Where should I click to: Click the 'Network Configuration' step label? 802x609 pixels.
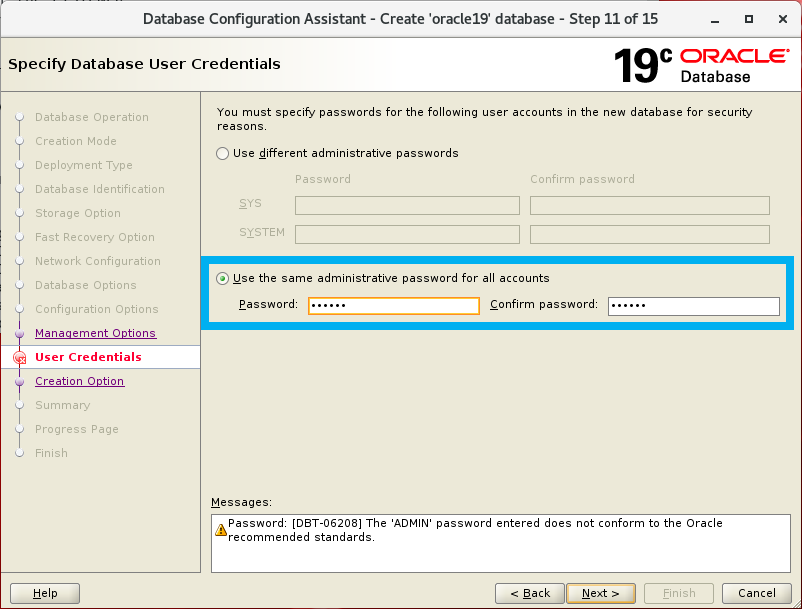pyautogui.click(x=98, y=261)
